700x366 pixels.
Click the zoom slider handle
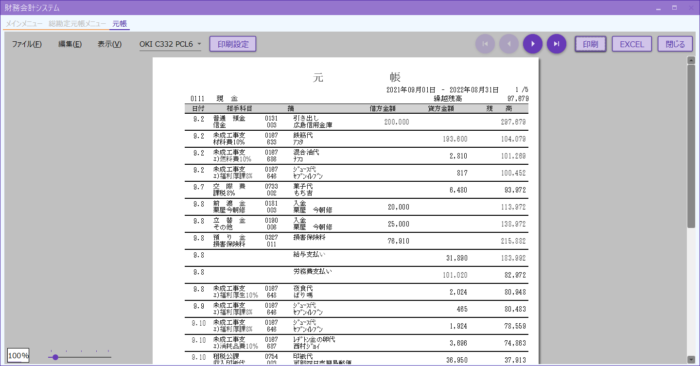point(55,357)
